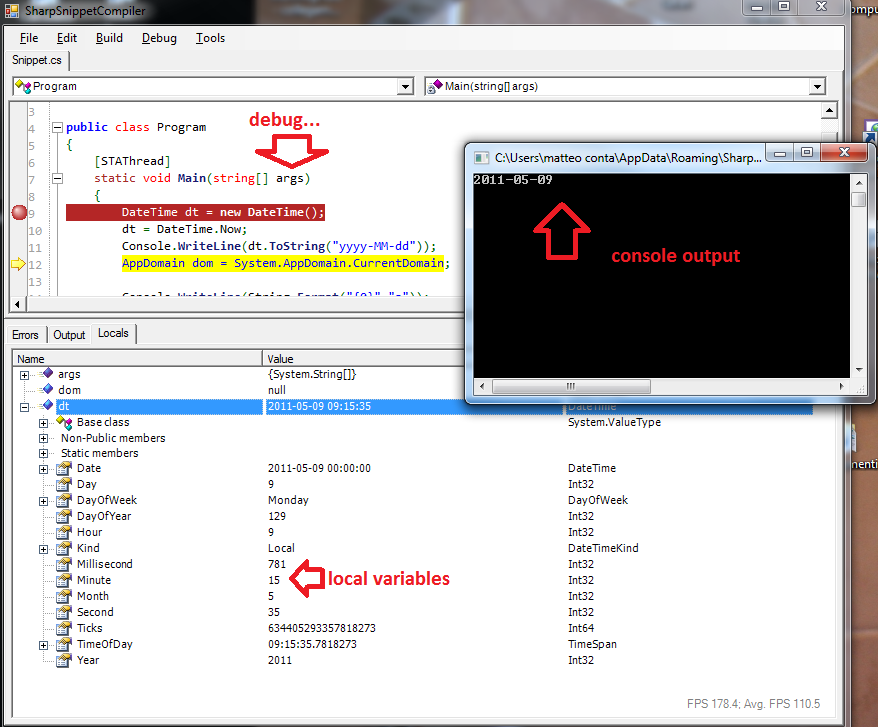The height and width of the screenshot is (727, 878).
Task: Click the Main method icon in right combo
Action: pyautogui.click(x=435, y=86)
